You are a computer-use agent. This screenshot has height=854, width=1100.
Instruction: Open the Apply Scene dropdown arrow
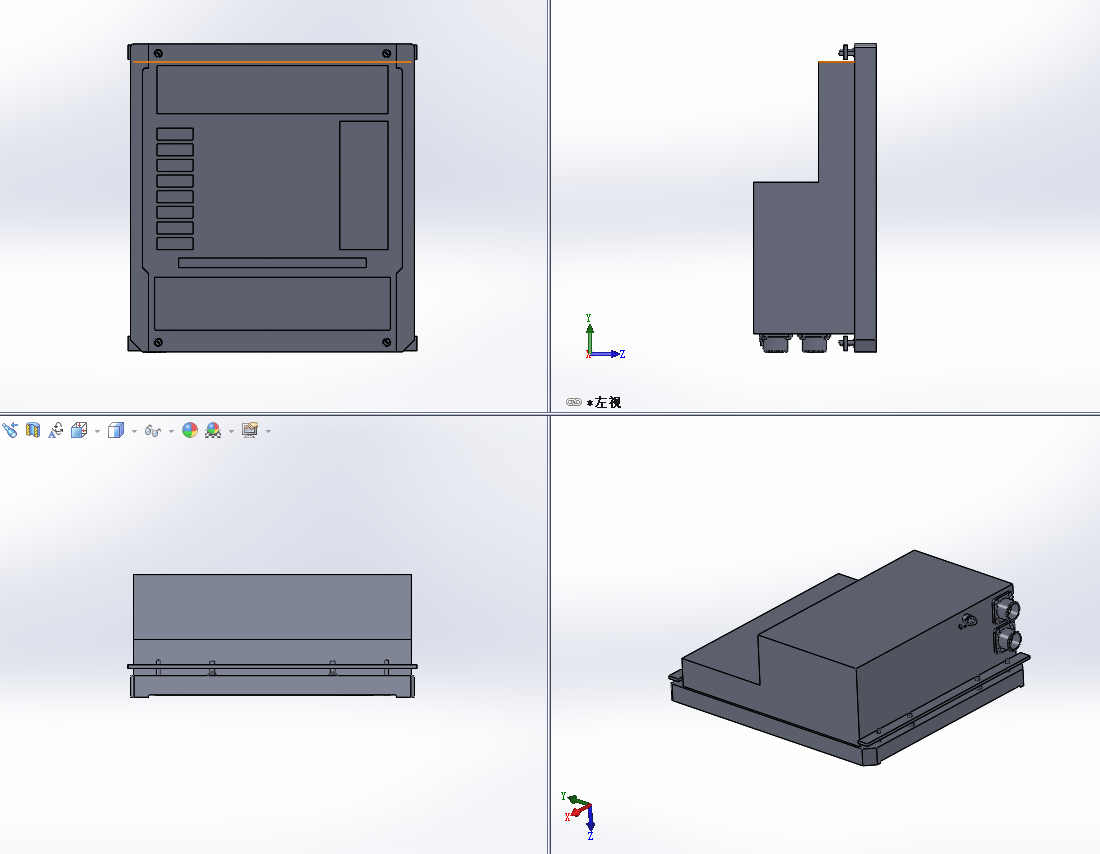pyautogui.click(x=232, y=431)
